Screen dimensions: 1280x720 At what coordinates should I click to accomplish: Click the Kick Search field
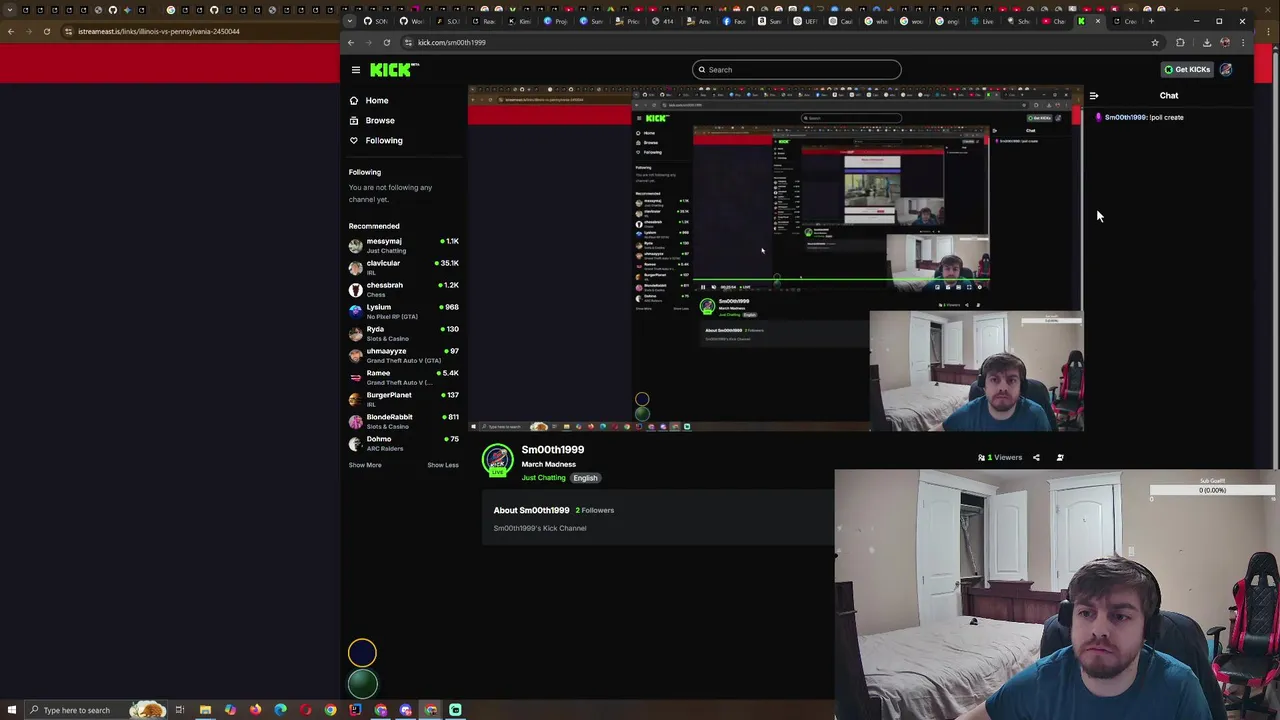point(796,69)
